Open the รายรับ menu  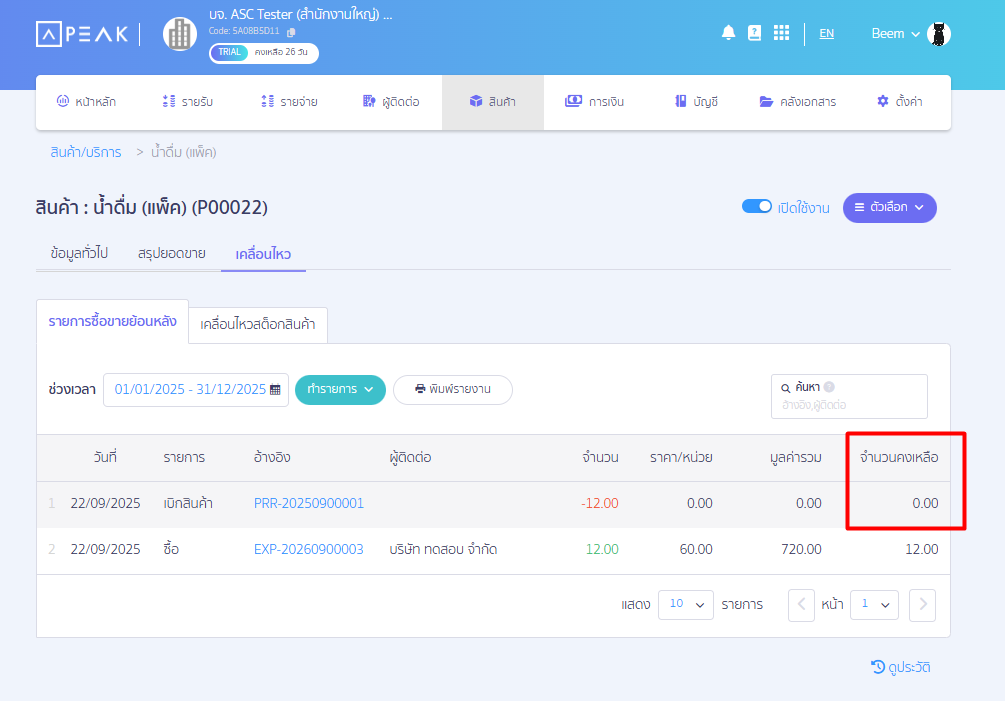point(187,102)
